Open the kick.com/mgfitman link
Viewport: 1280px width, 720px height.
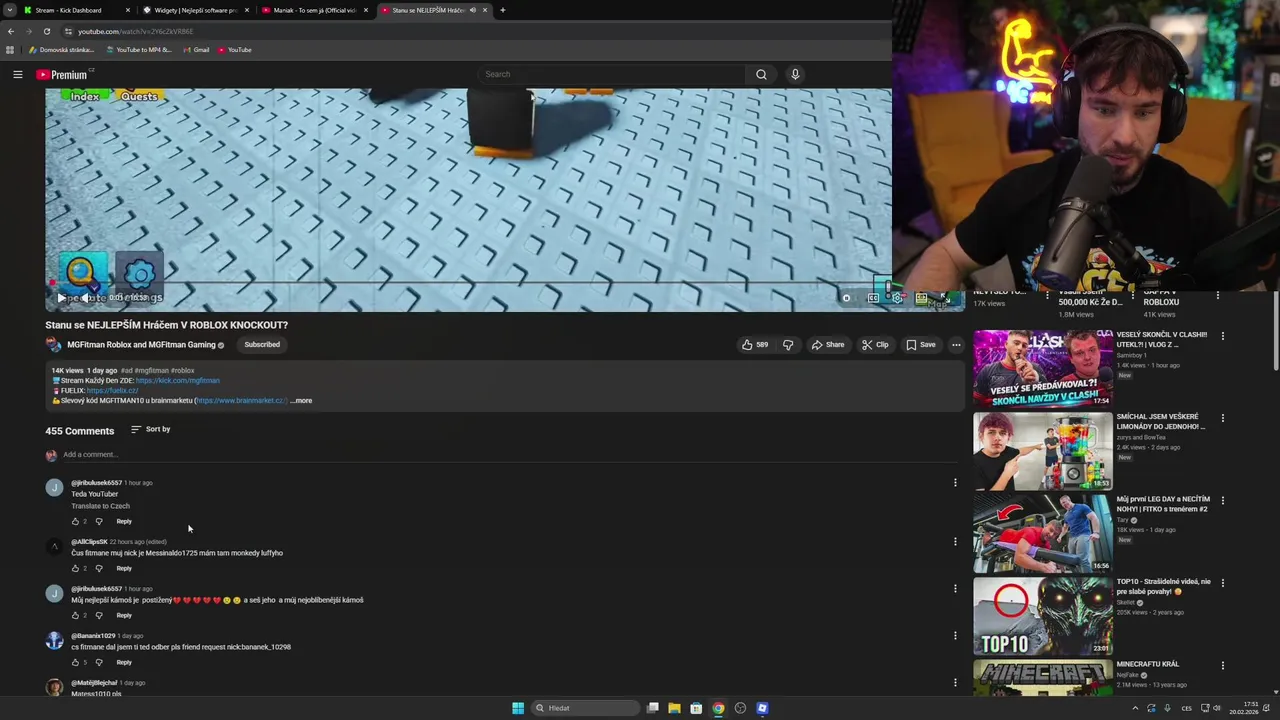(x=177, y=381)
